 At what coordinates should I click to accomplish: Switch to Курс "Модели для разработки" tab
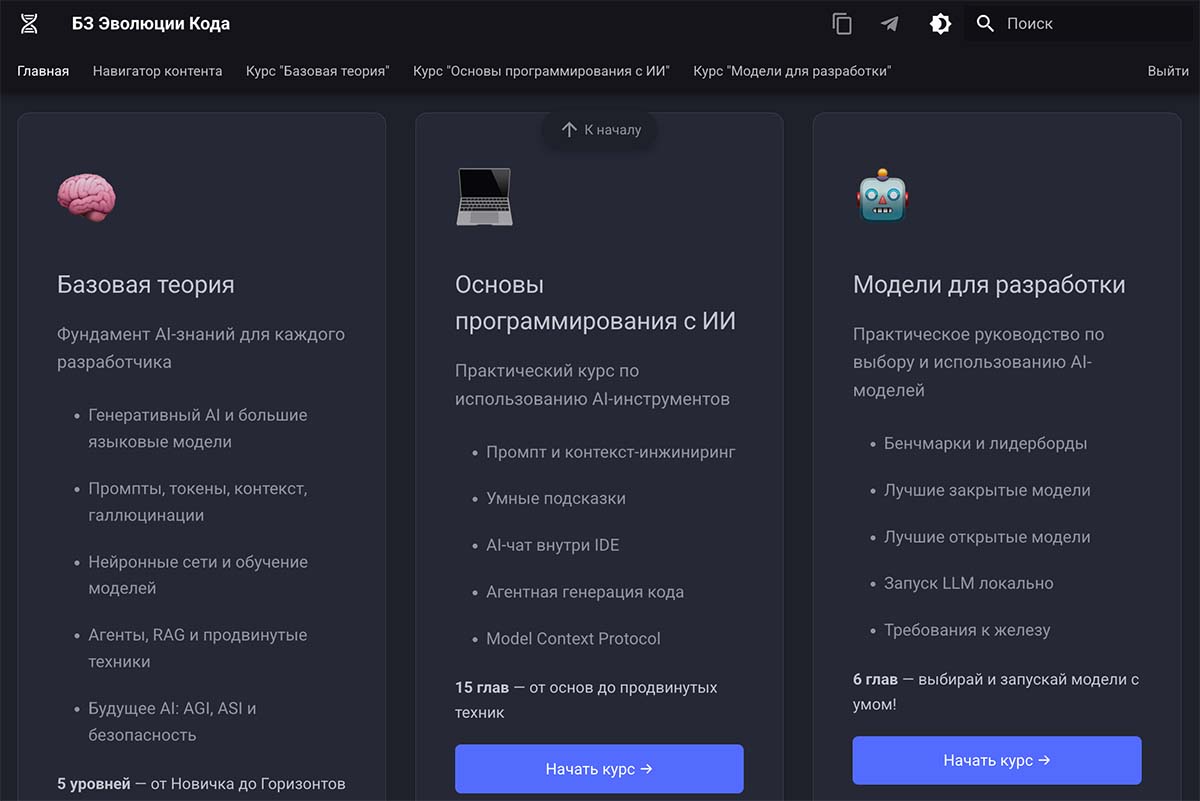[791, 71]
